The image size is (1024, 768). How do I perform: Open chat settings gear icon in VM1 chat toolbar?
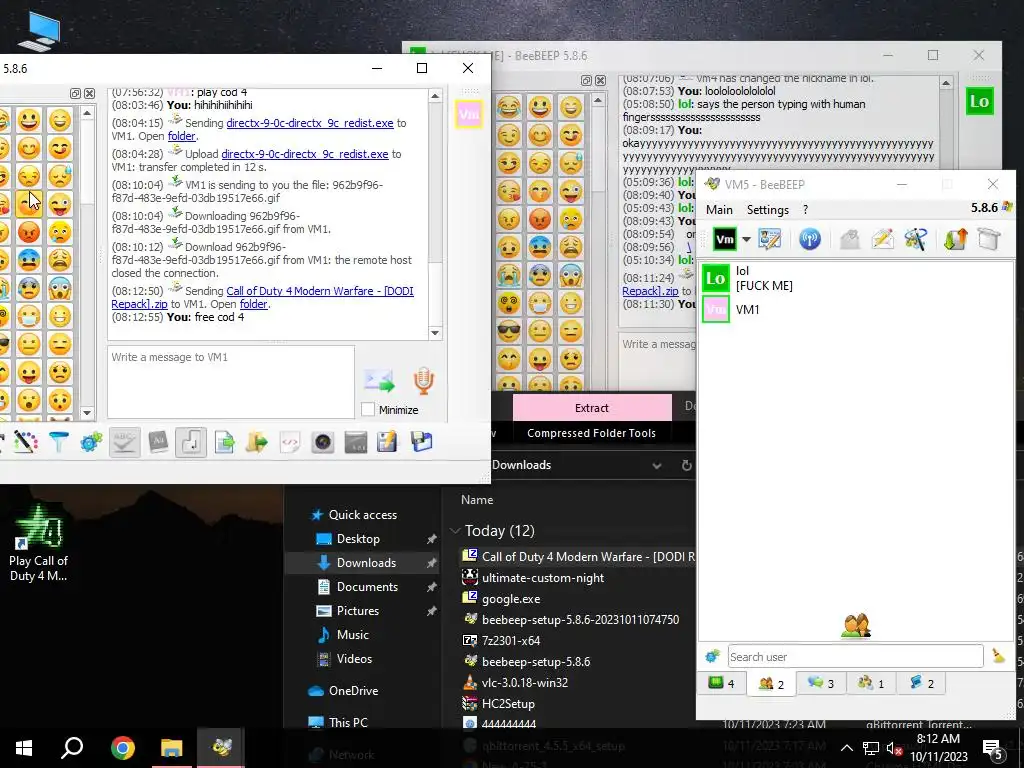pyautogui.click(x=91, y=442)
